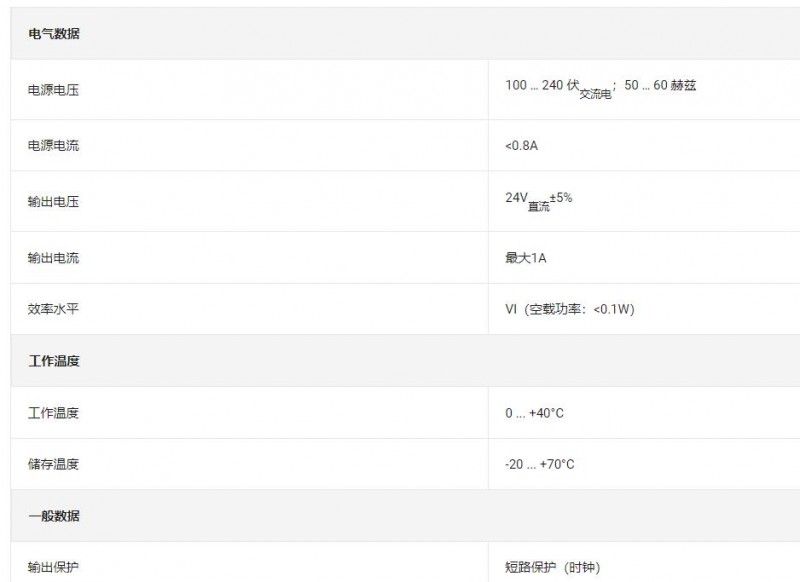
Task: Select the 效率水平 row label
Action: point(54,309)
